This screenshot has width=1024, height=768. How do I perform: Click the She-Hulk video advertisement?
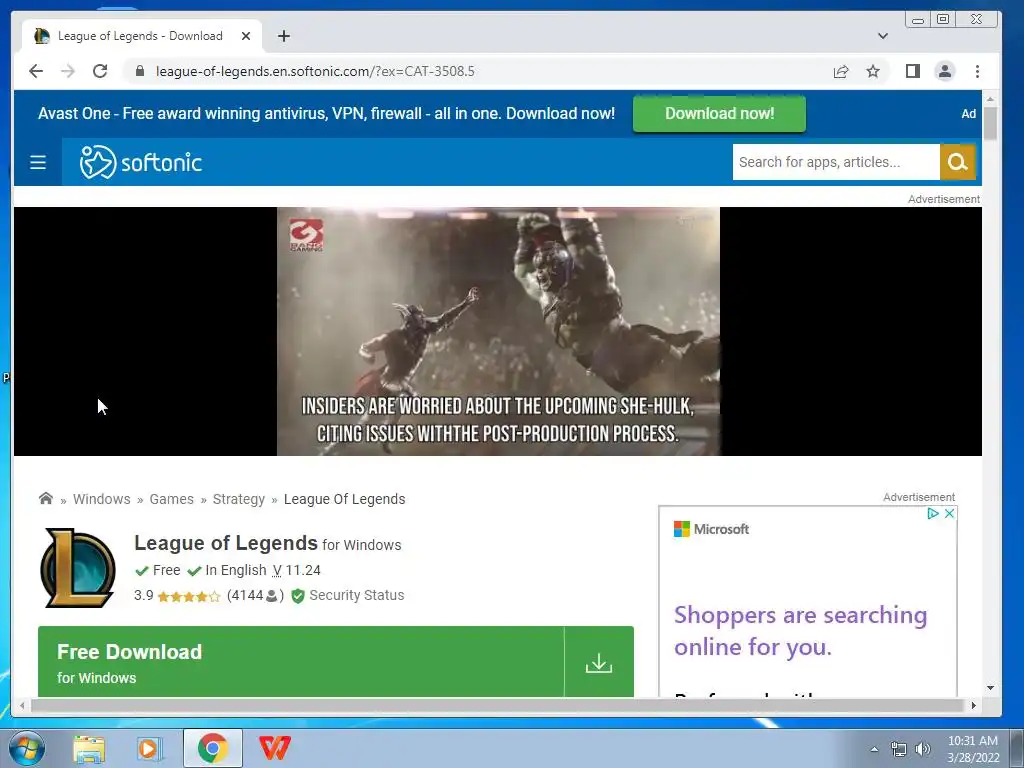click(498, 331)
